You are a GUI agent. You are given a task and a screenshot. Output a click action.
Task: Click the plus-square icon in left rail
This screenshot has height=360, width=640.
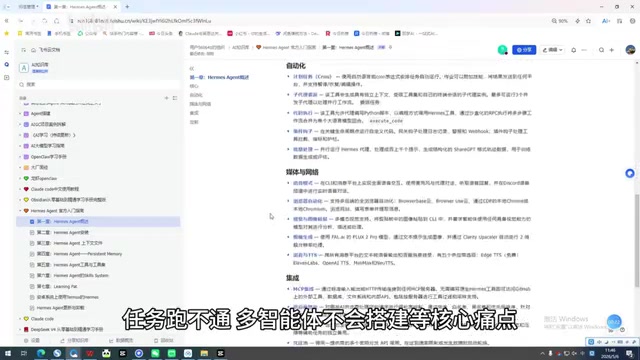tap(7, 77)
